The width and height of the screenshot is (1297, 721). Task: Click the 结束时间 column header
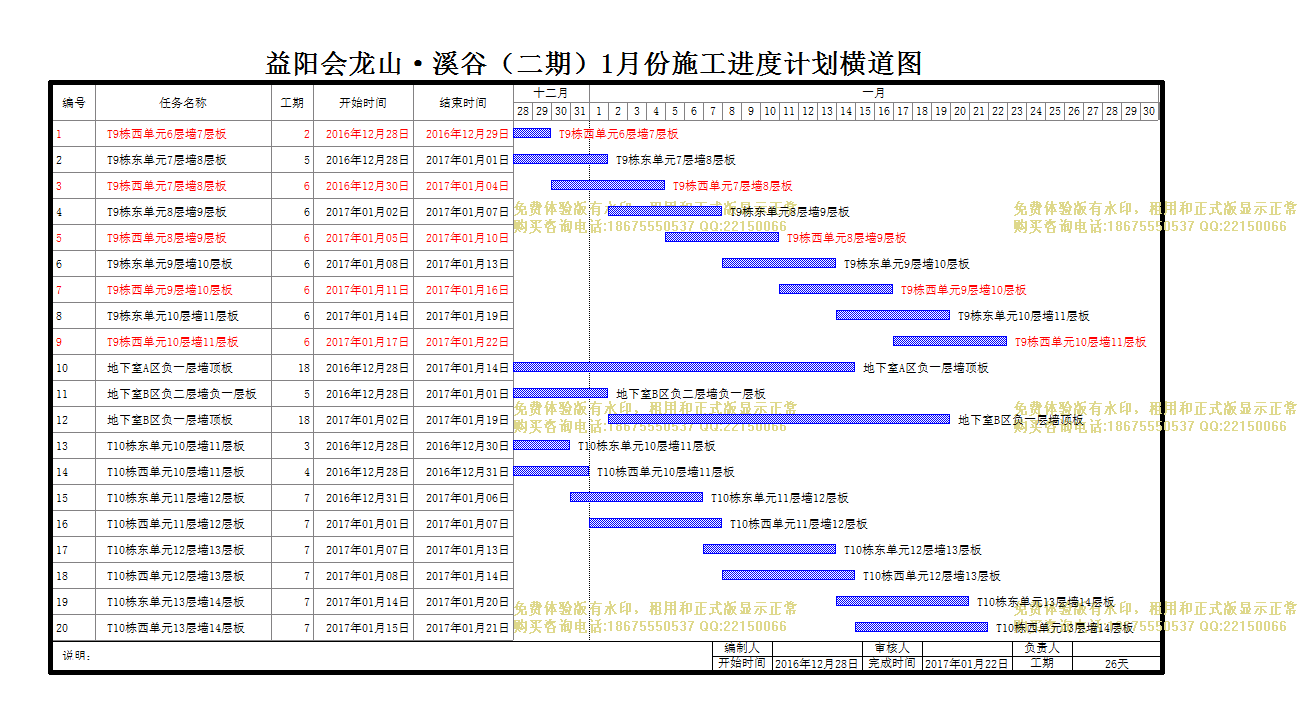pos(463,103)
